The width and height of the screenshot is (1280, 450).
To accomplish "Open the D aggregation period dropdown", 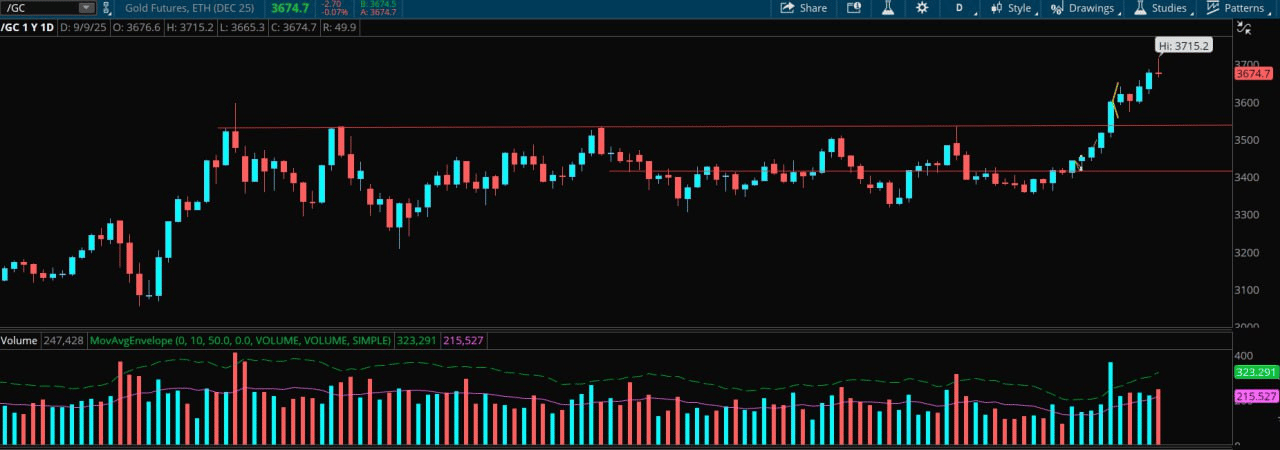I will click(962, 8).
